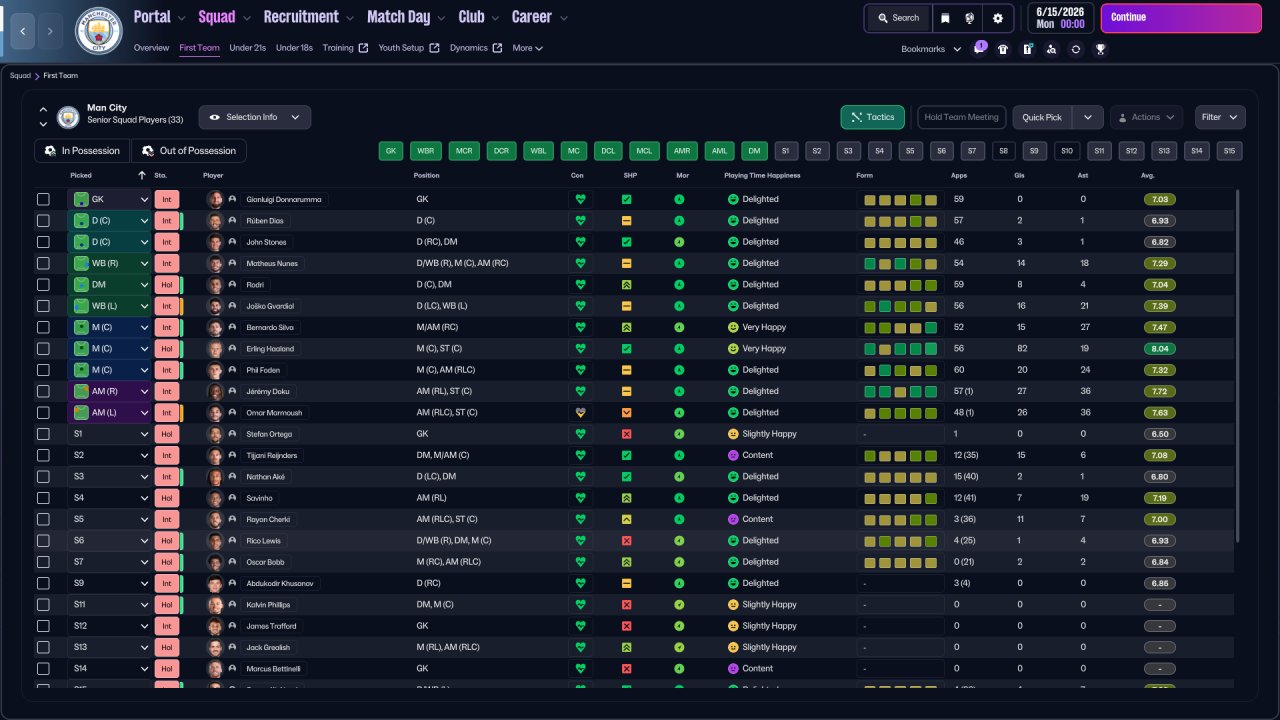Viewport: 1280px width, 720px height.
Task: Click Savinho's player portrait
Action: [x=214, y=498]
